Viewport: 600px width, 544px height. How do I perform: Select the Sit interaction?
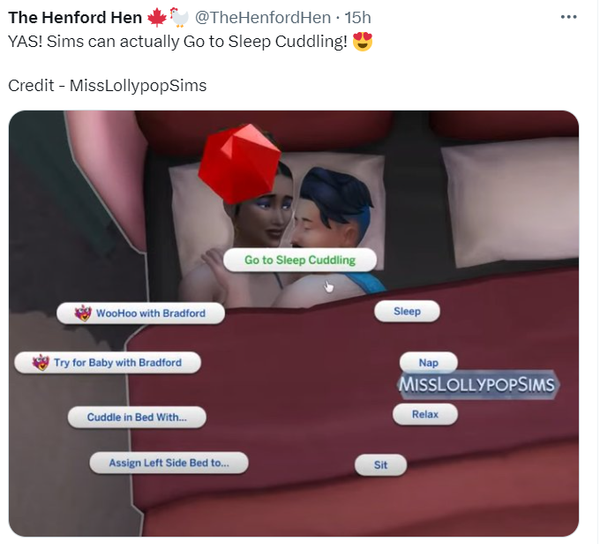(381, 465)
